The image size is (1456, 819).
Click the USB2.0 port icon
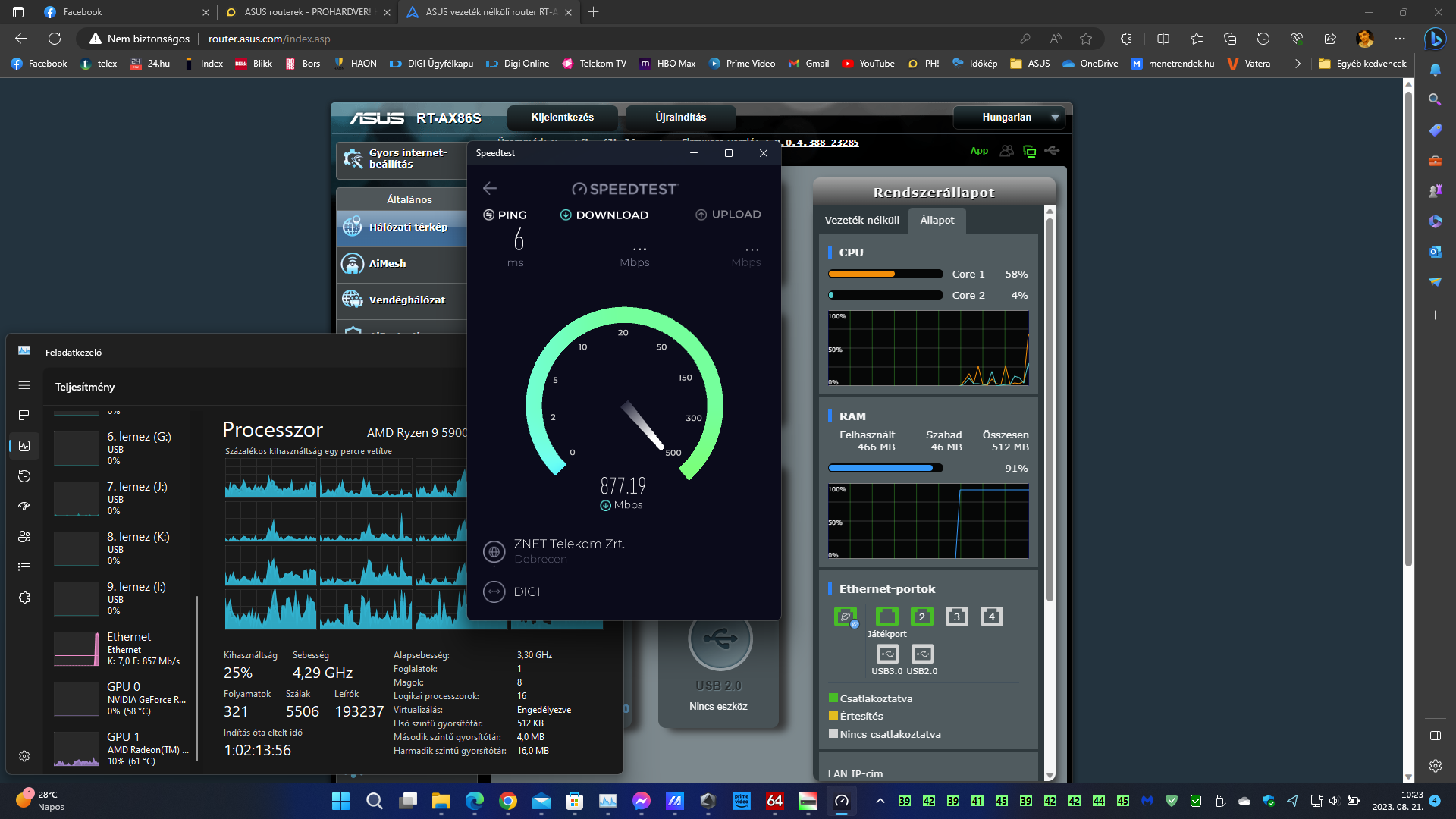coord(922,654)
